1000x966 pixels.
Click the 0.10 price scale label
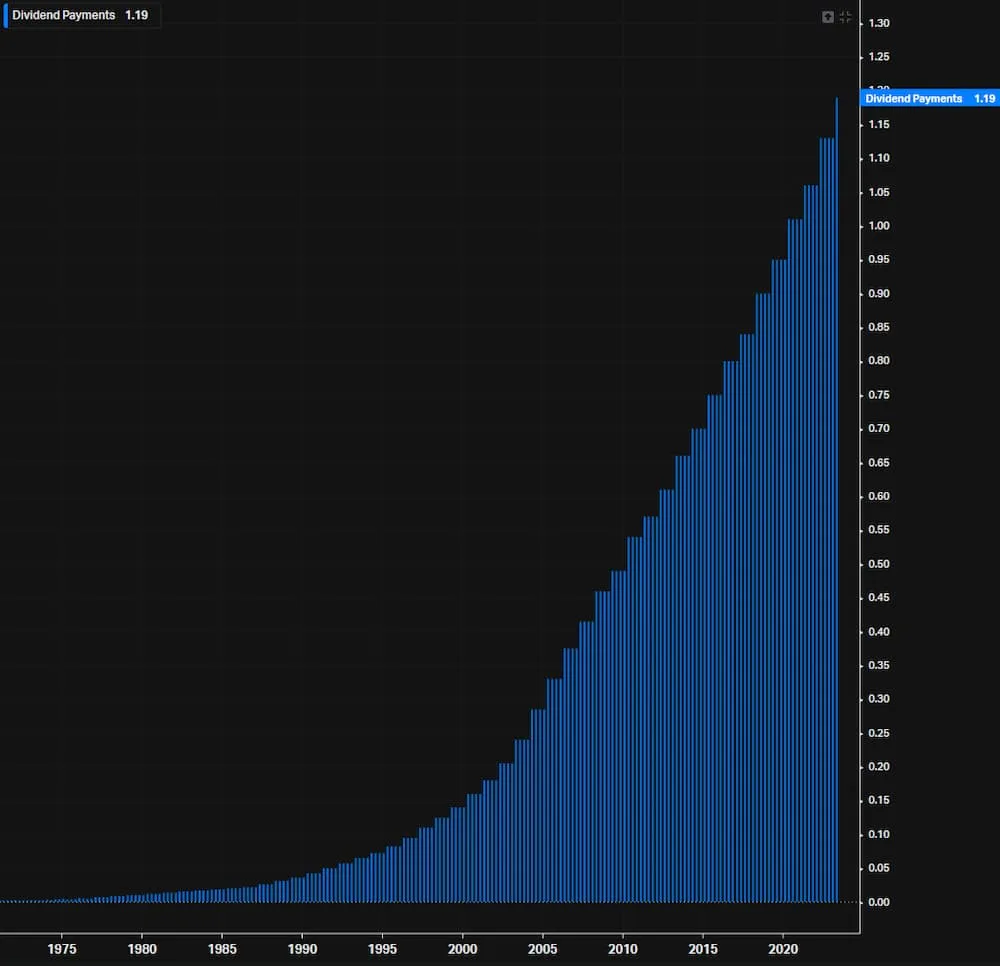879,834
